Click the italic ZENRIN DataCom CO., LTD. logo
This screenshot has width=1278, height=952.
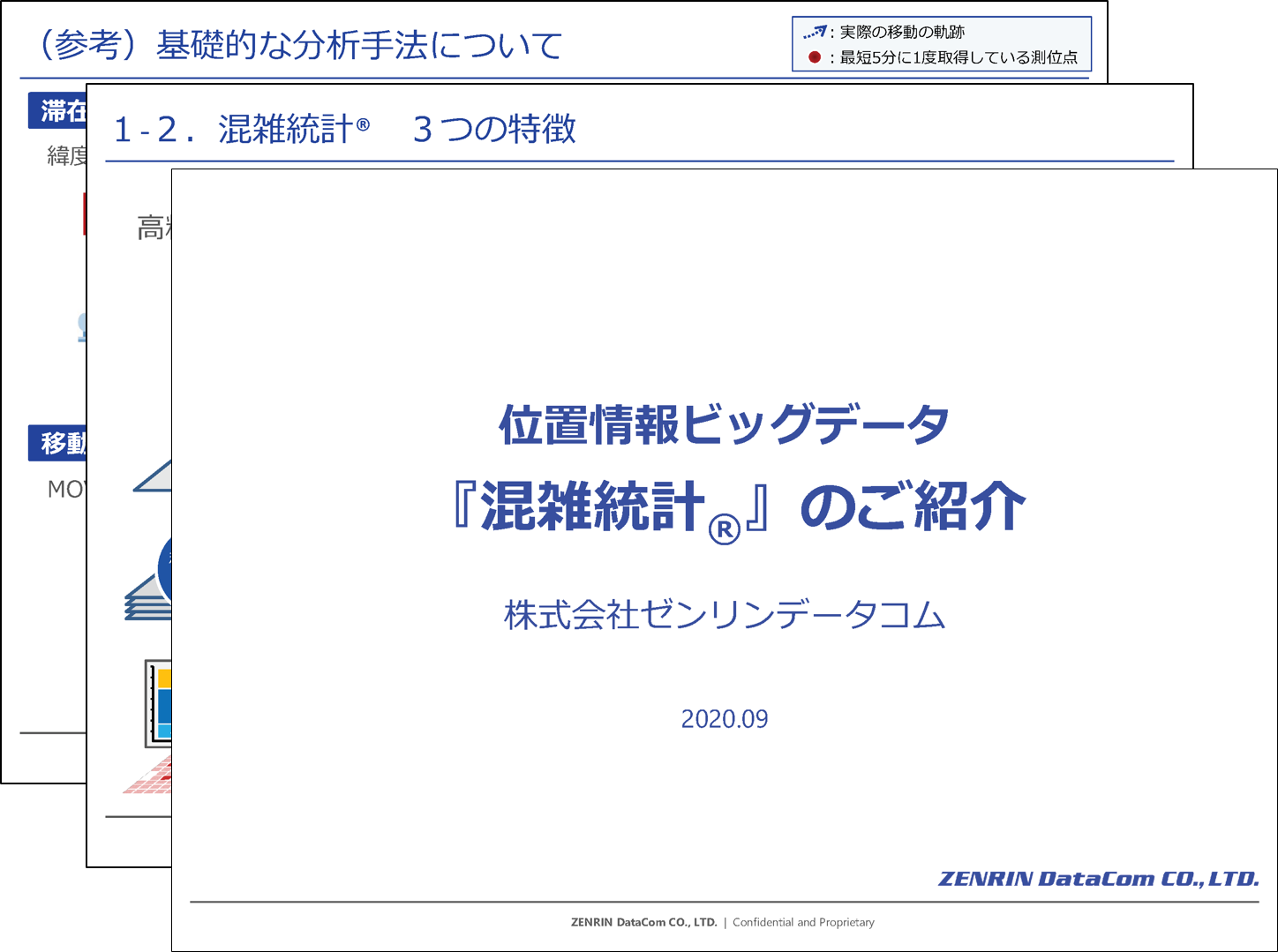(x=1098, y=879)
